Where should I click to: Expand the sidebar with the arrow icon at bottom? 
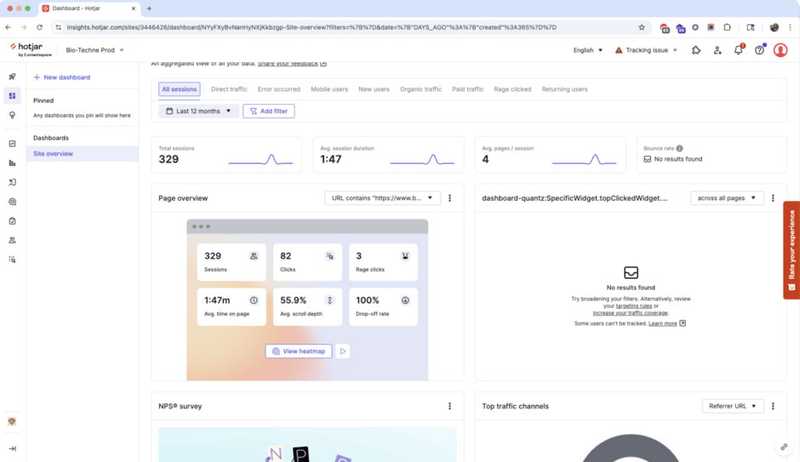pos(12,449)
